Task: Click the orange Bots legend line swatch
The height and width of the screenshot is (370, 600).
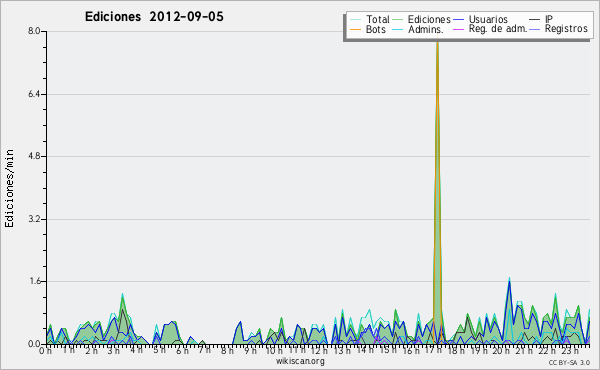Action: click(x=355, y=29)
